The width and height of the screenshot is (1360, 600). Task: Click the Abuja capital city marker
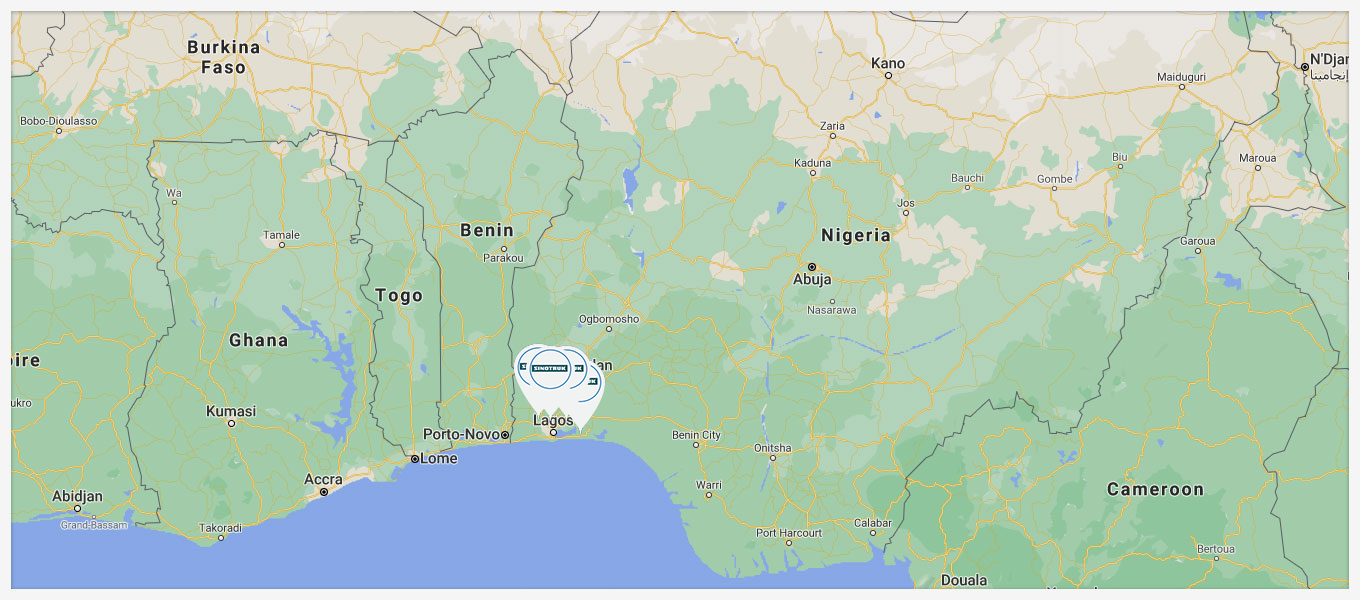pyautogui.click(x=812, y=266)
